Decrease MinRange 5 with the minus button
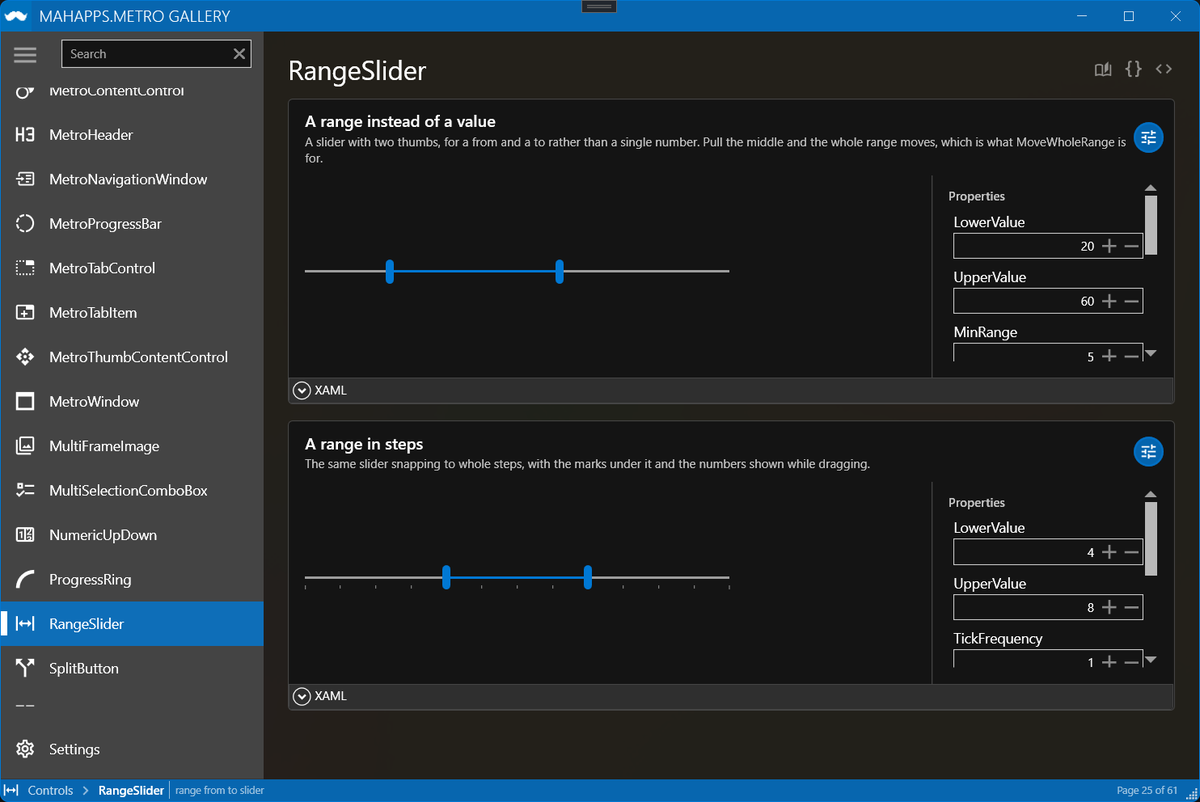Image resolution: width=1200 pixels, height=802 pixels. tap(1131, 356)
